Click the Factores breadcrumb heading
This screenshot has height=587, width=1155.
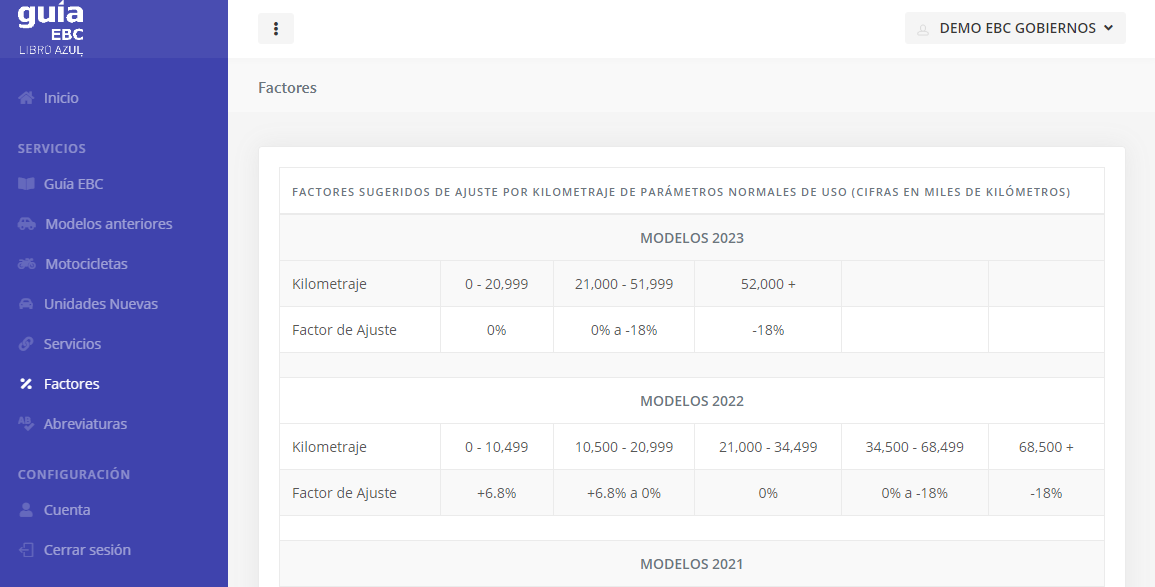tap(287, 88)
